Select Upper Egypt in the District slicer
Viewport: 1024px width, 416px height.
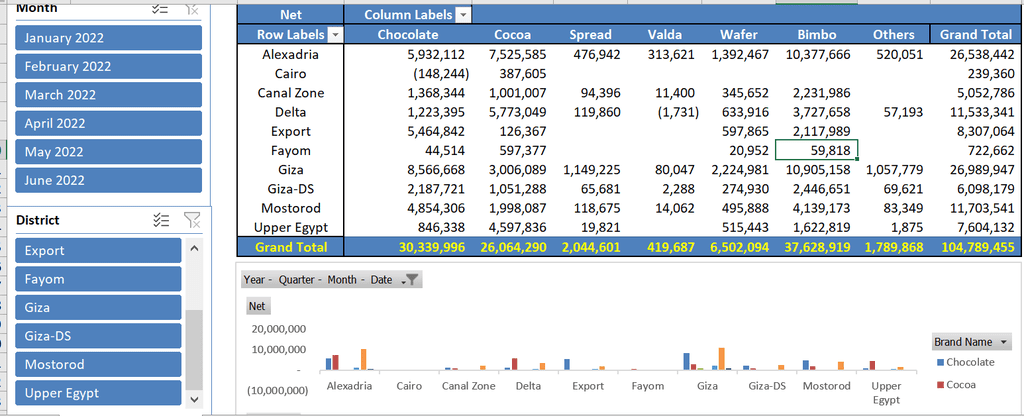click(98, 393)
